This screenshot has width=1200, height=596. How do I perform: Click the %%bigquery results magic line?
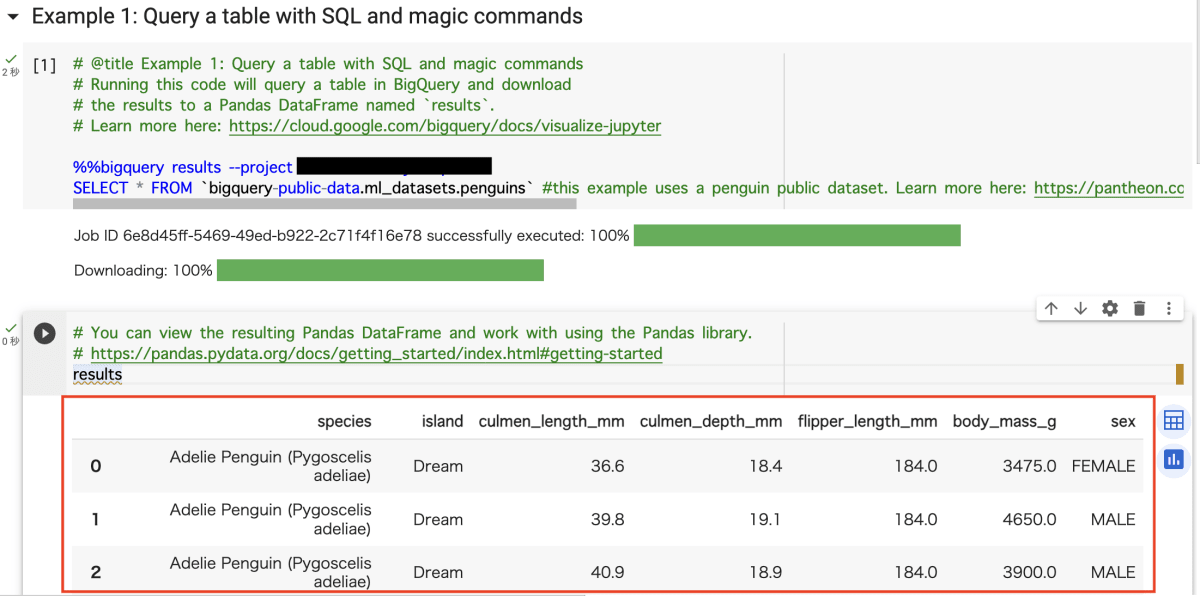282,167
